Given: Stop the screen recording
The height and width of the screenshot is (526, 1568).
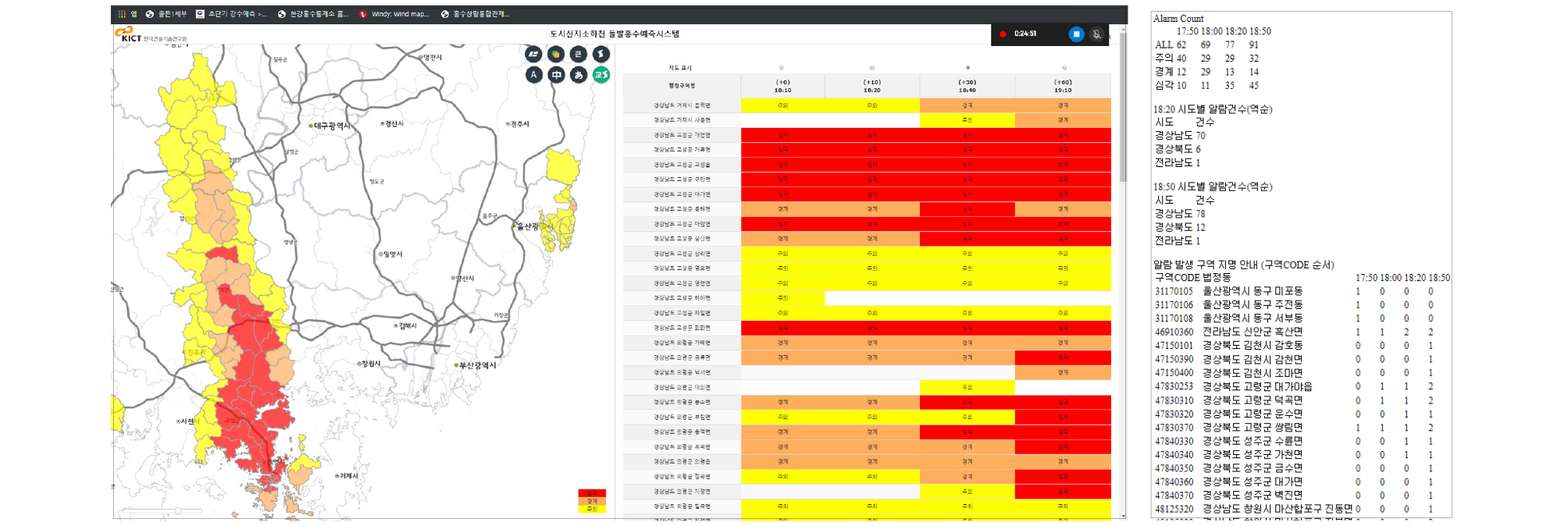Looking at the screenshot, I should [x=1076, y=34].
